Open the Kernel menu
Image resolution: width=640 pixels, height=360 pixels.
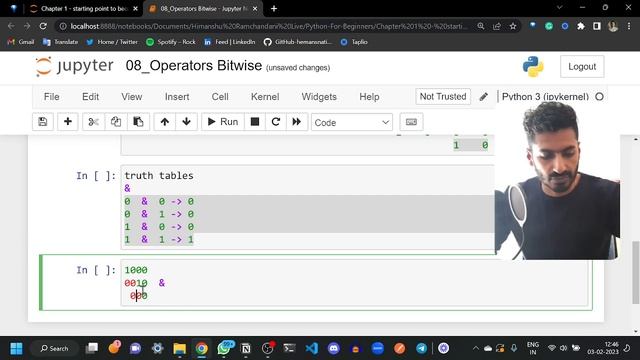pyautogui.click(x=265, y=97)
